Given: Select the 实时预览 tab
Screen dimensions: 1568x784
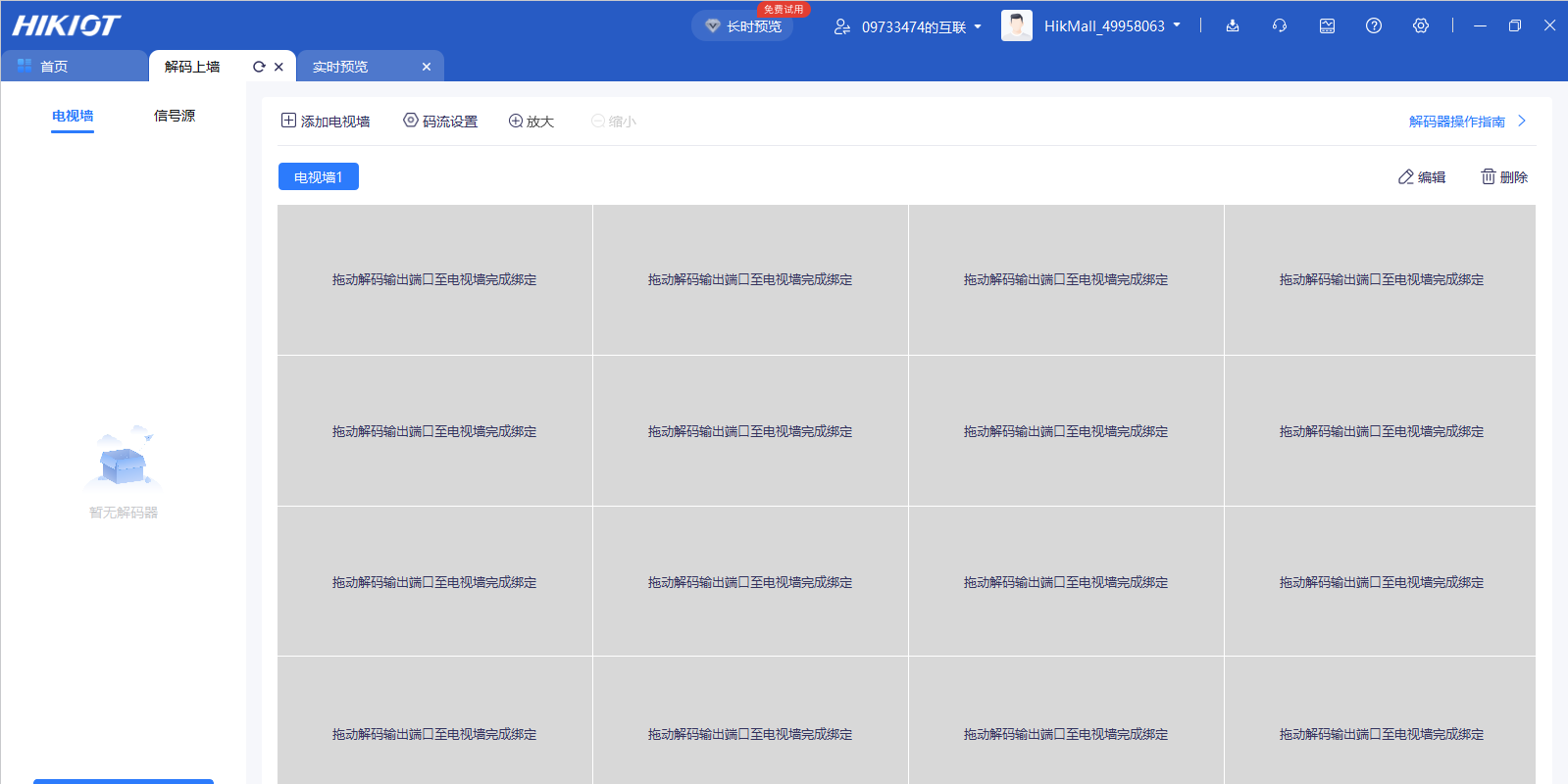Looking at the screenshot, I should 340,67.
